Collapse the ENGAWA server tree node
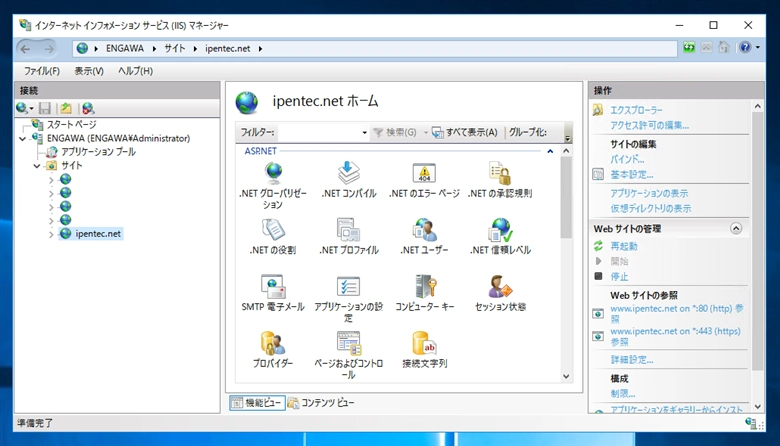 (x=23, y=138)
